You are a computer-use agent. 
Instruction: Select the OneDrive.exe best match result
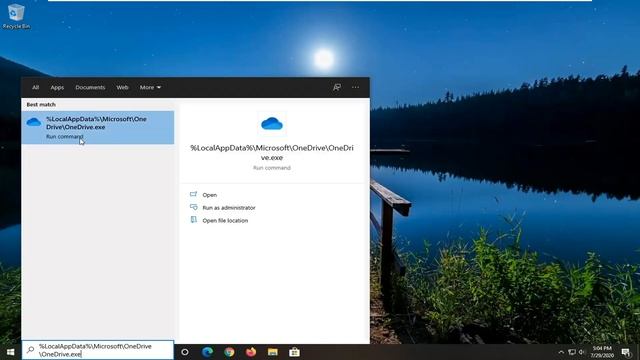point(98,127)
